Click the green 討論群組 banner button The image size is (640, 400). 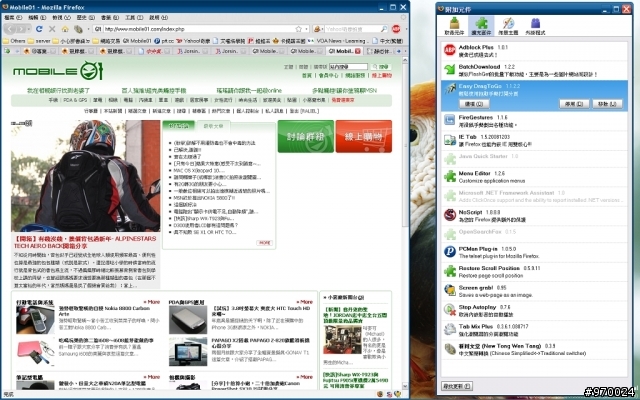306,136
